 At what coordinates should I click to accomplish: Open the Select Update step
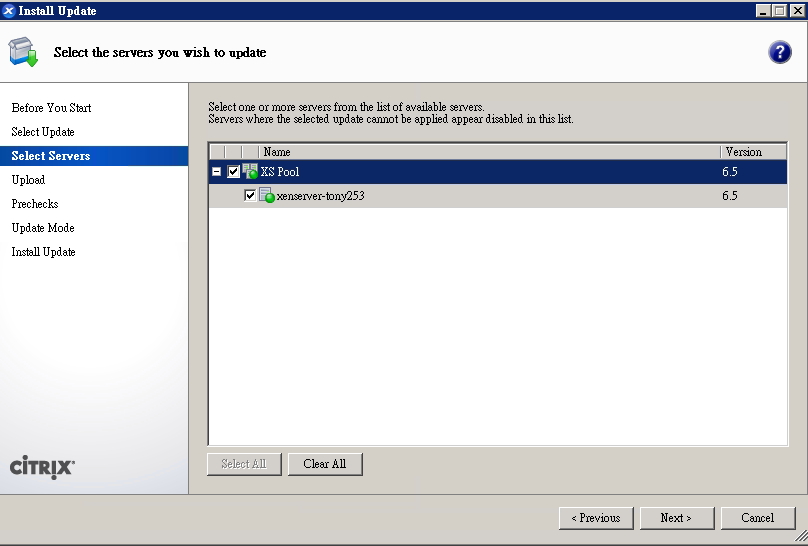tap(43, 132)
